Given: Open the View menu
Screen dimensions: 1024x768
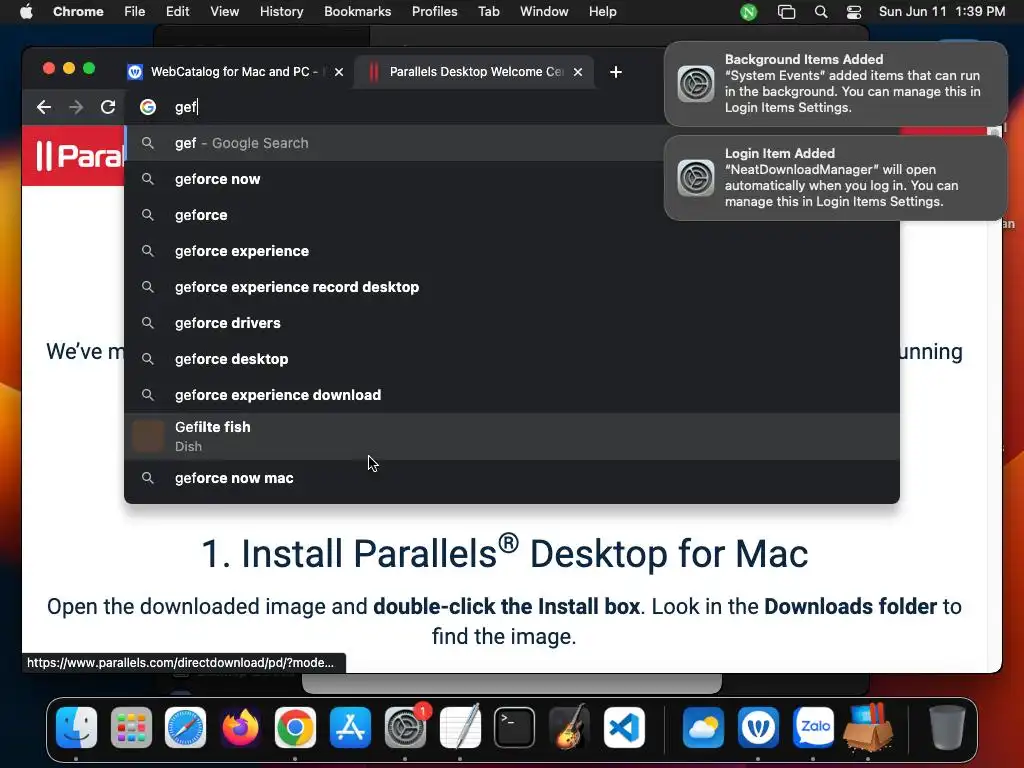Looking at the screenshot, I should (x=224, y=11).
